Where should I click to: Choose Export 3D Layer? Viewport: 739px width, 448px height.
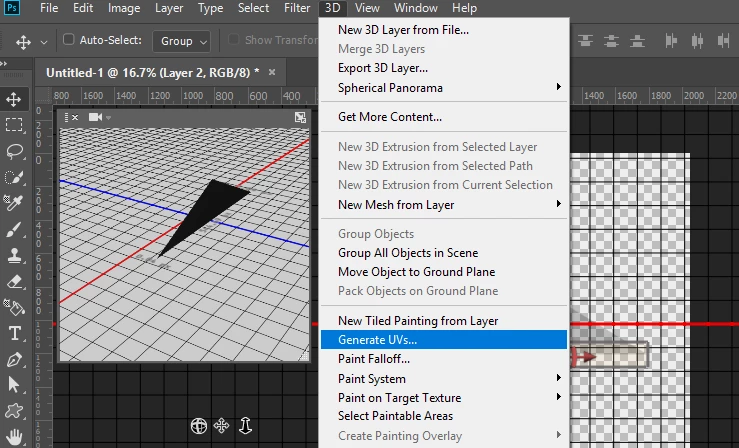point(444,68)
